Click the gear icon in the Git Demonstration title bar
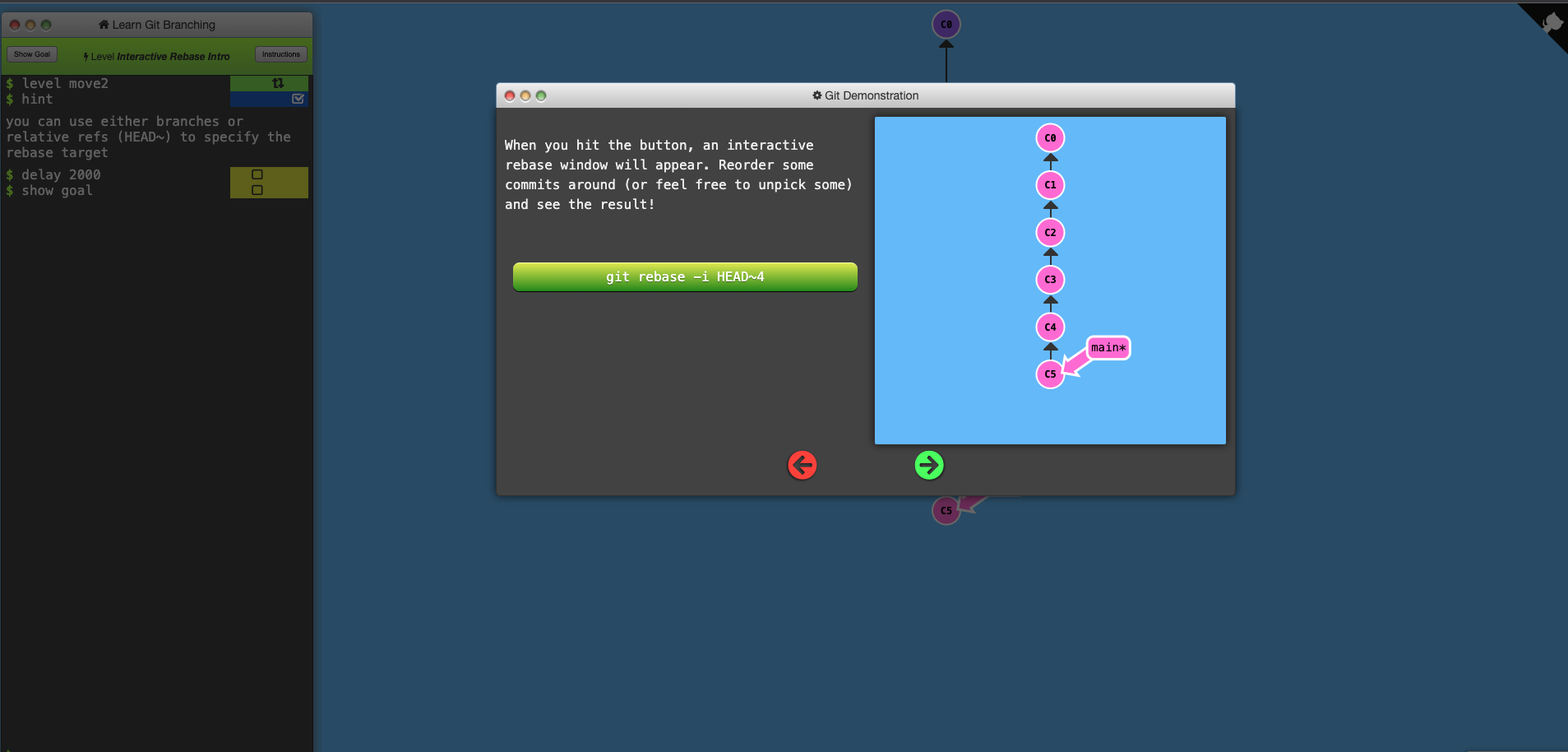This screenshot has width=1568, height=752. click(x=815, y=95)
